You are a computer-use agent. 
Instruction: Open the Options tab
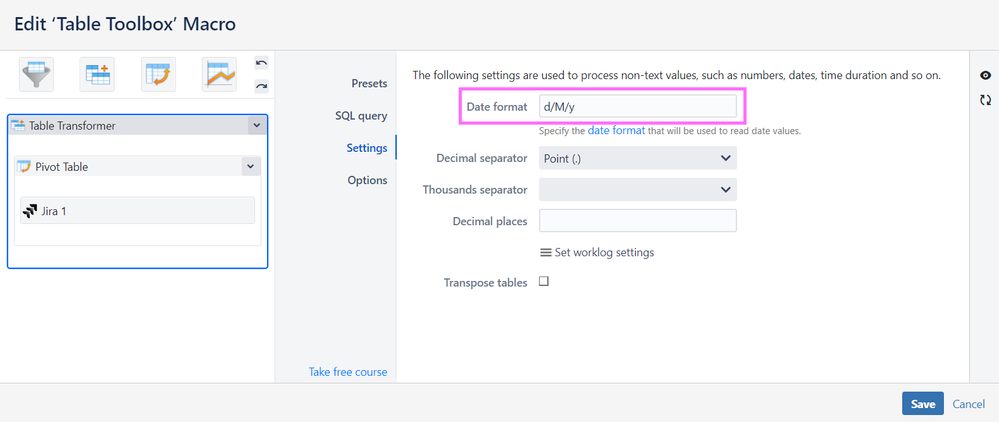(x=367, y=180)
